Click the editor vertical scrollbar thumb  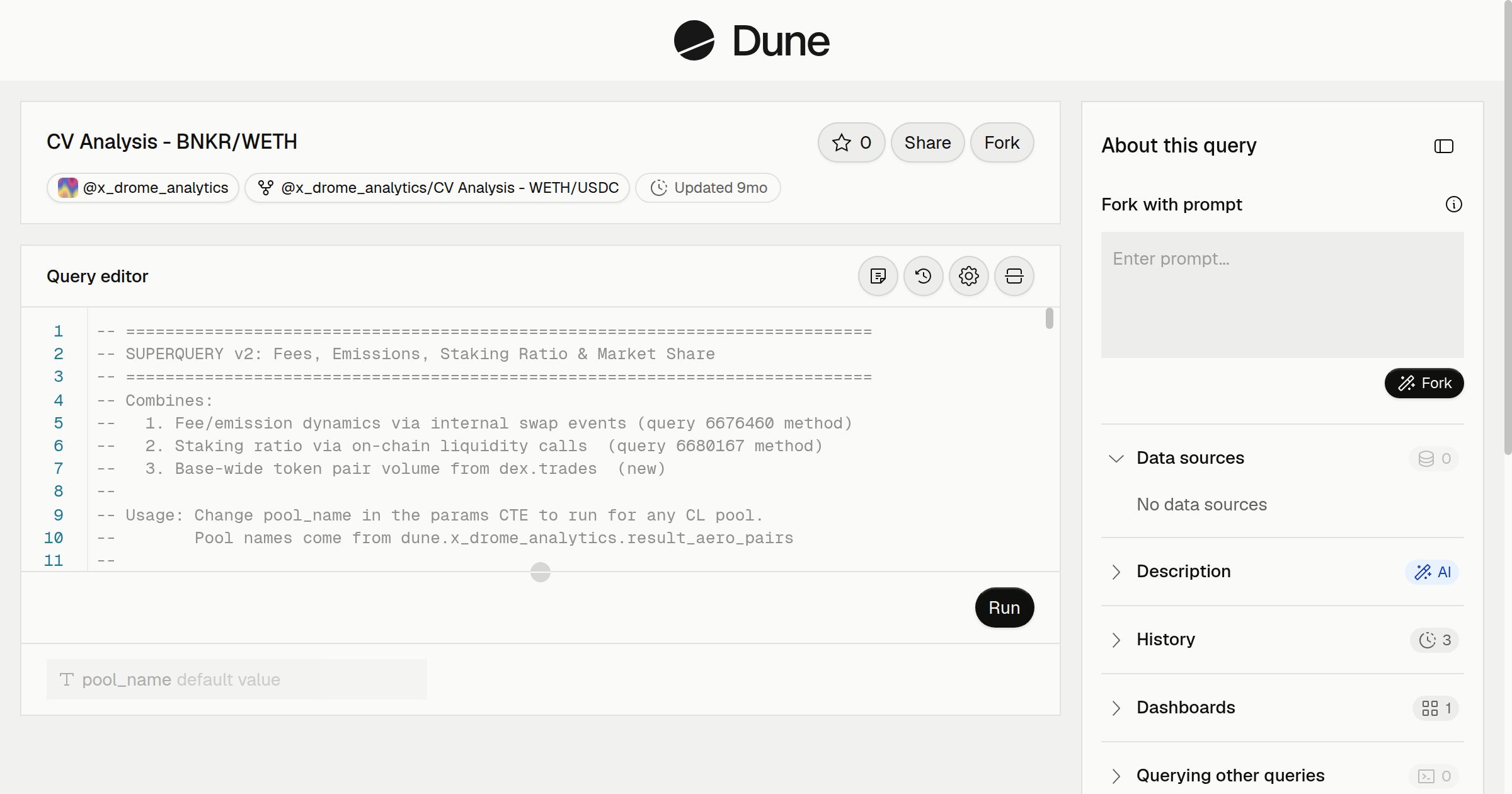coord(1049,318)
